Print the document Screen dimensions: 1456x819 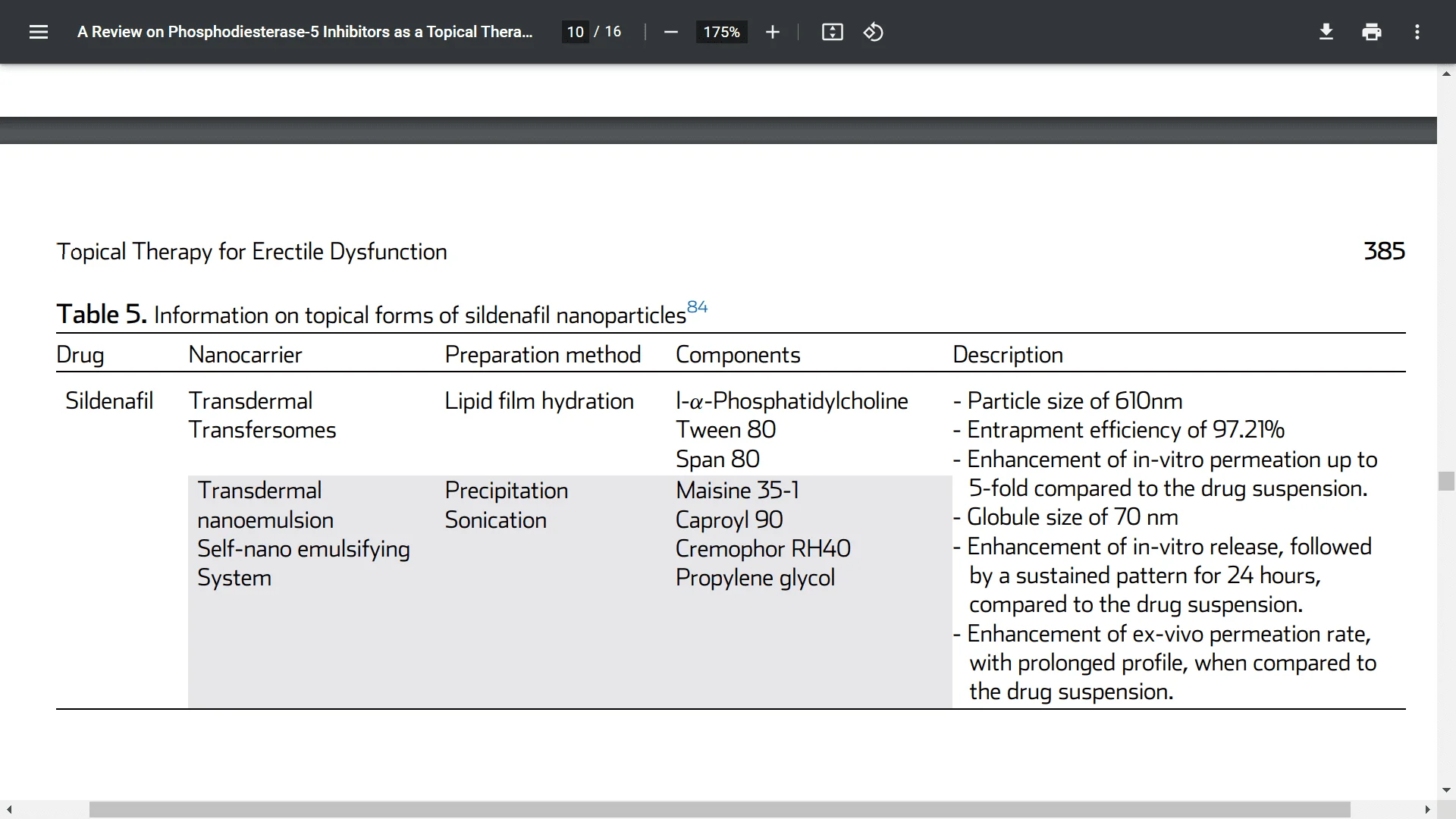(x=1371, y=32)
